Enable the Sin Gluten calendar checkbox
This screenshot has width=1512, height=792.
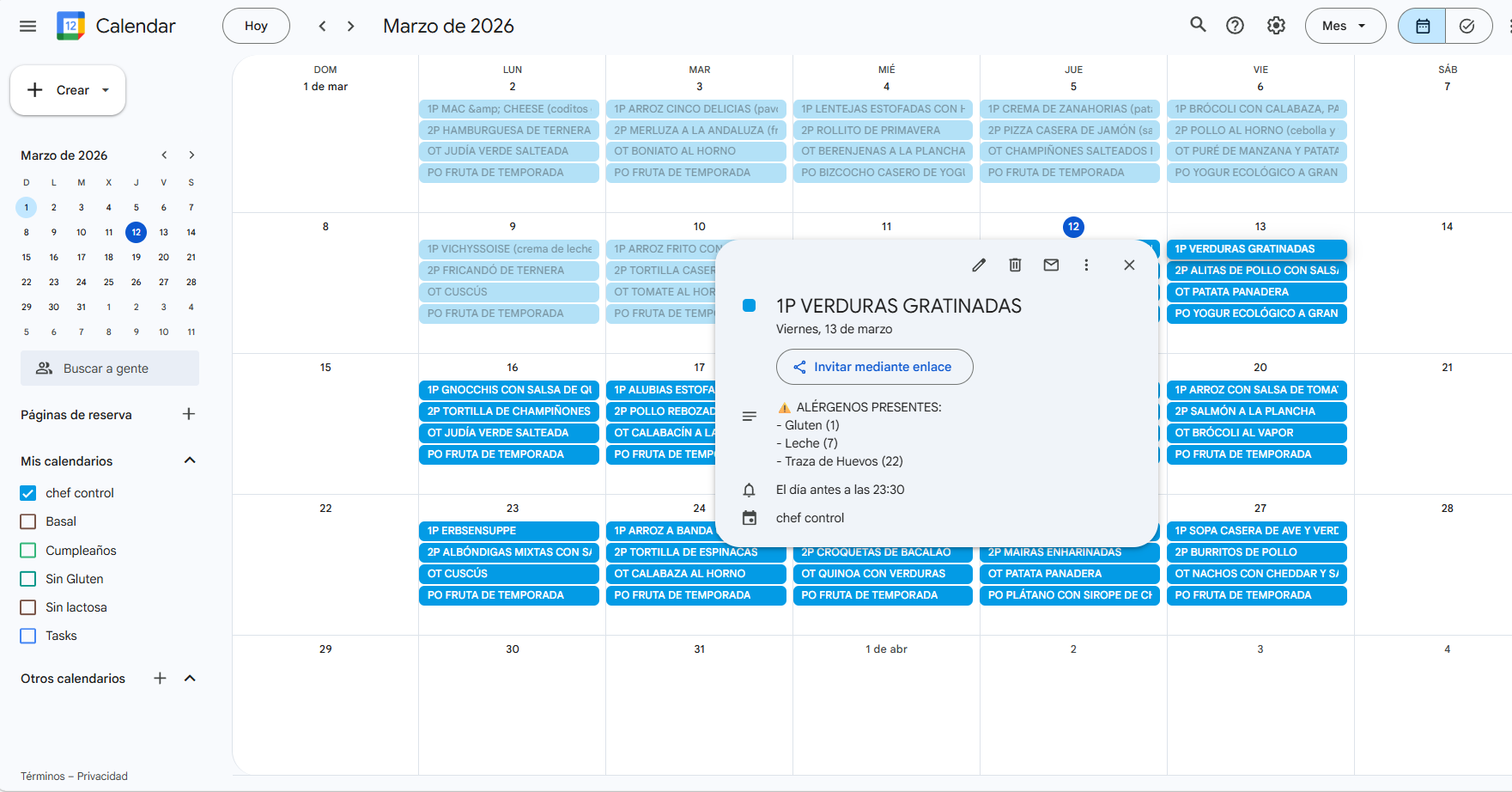tap(28, 579)
